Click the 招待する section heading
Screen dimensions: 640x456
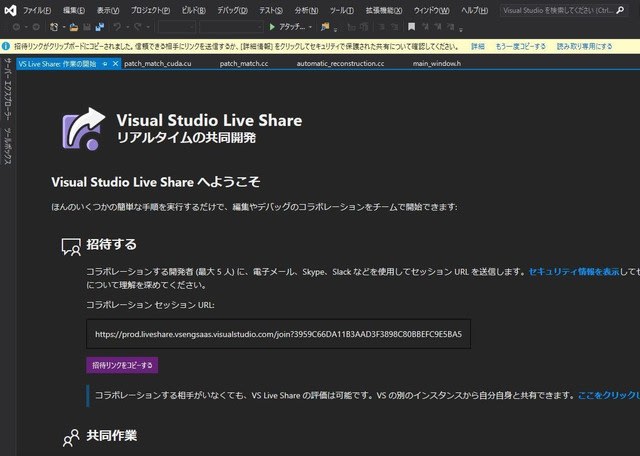[111, 245]
